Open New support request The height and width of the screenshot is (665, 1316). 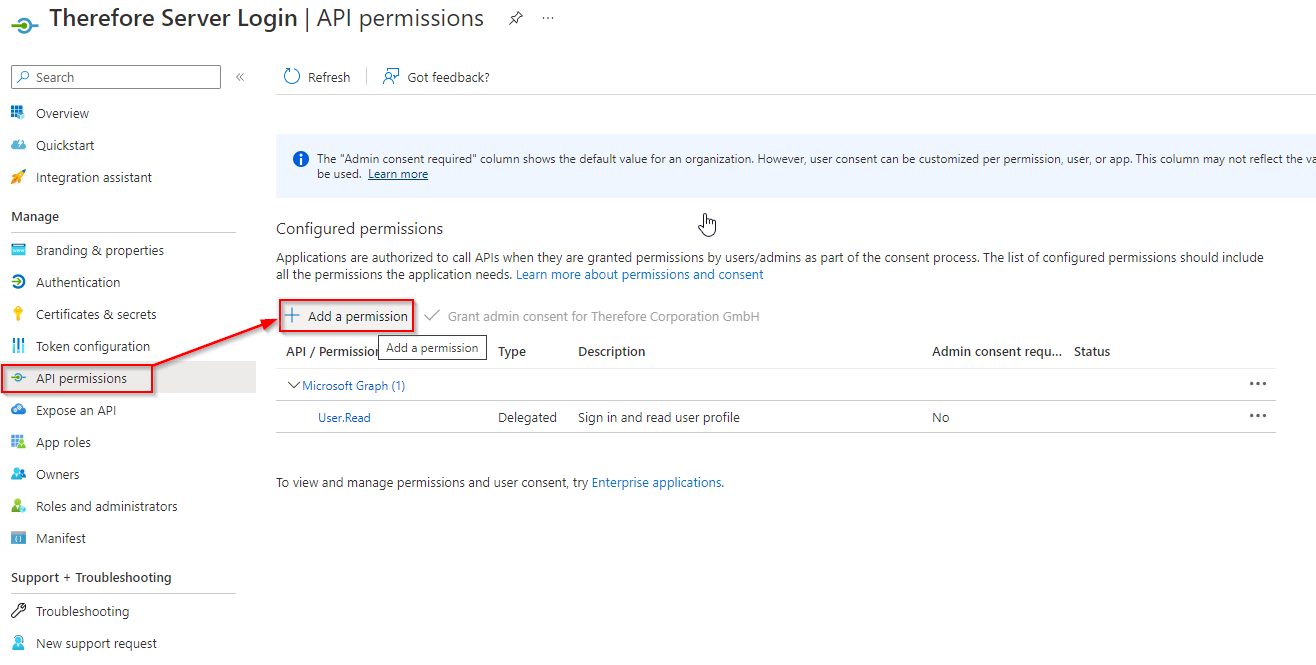[97, 643]
